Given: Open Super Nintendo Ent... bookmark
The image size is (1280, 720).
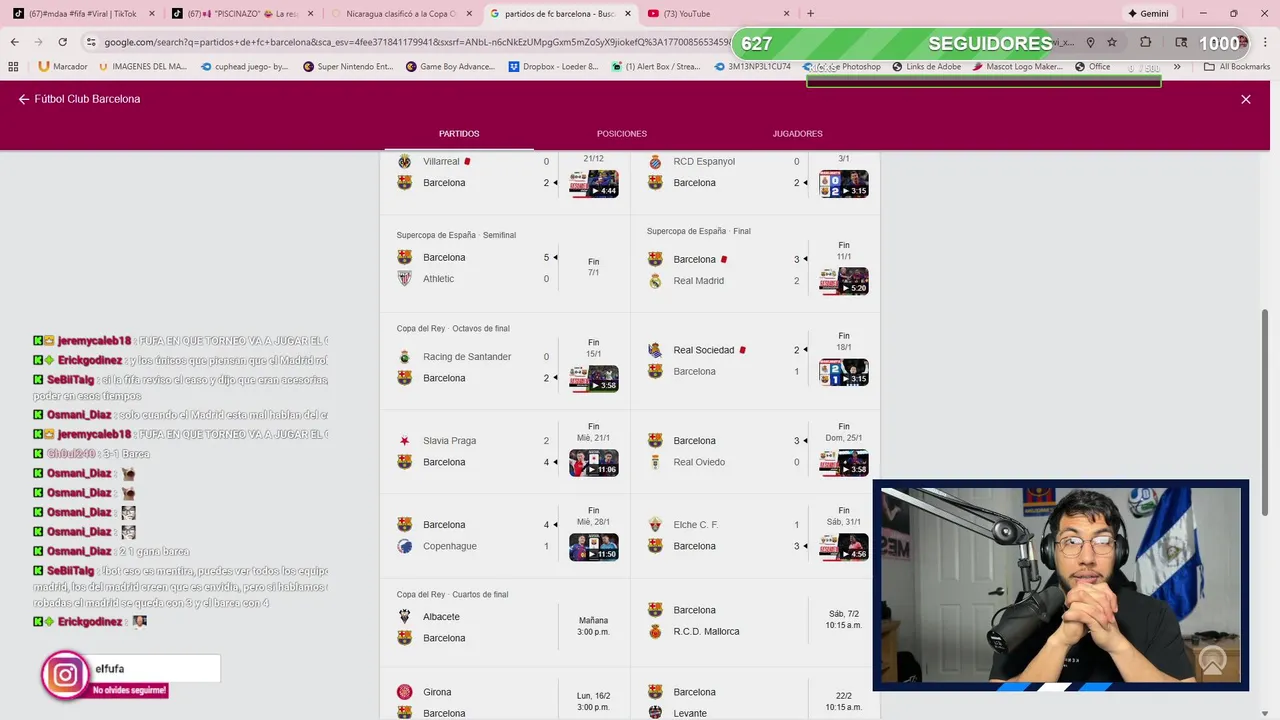Looking at the screenshot, I should (348, 67).
